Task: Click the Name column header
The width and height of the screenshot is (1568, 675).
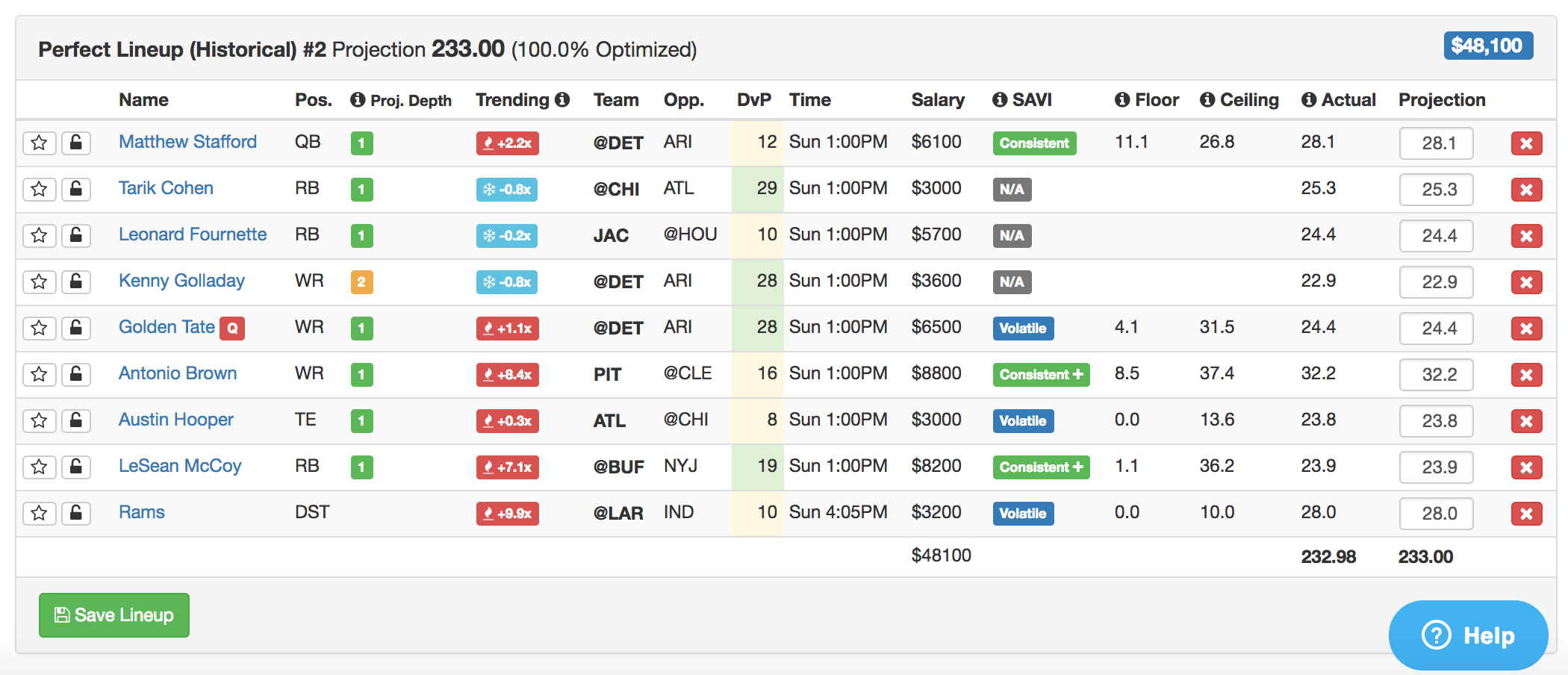Action: coord(143,100)
